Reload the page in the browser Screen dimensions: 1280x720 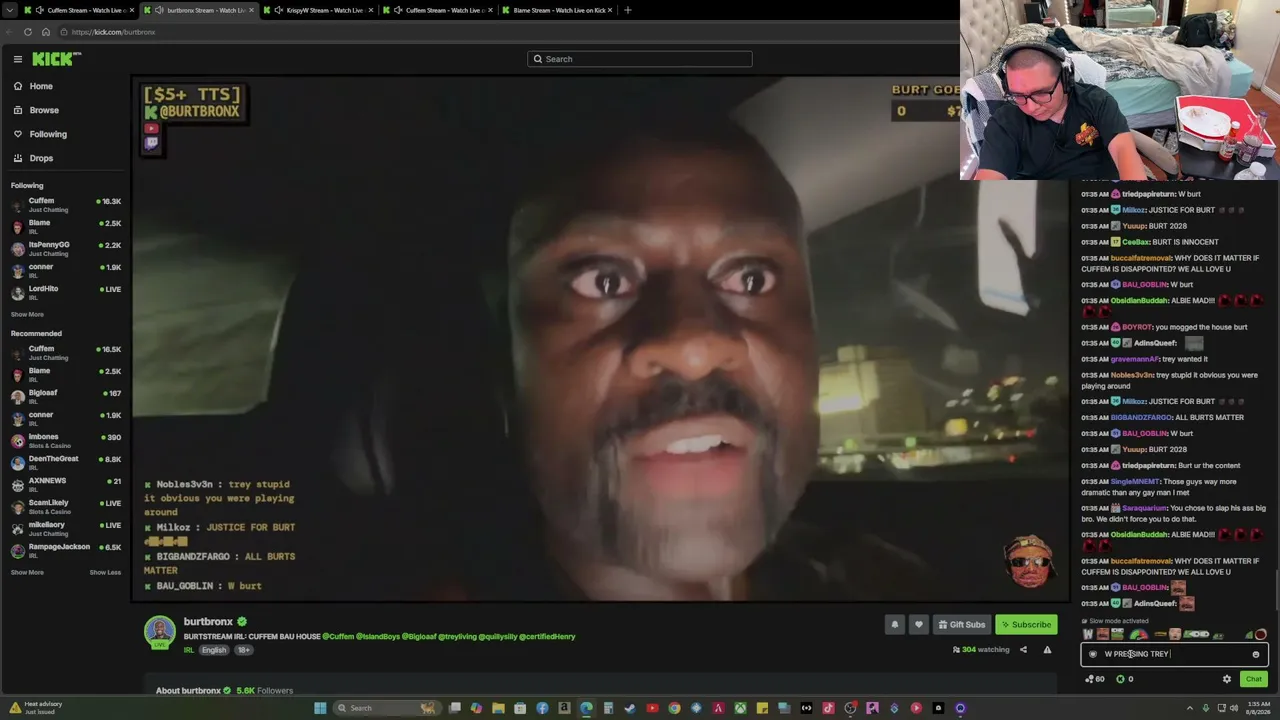tap(28, 32)
